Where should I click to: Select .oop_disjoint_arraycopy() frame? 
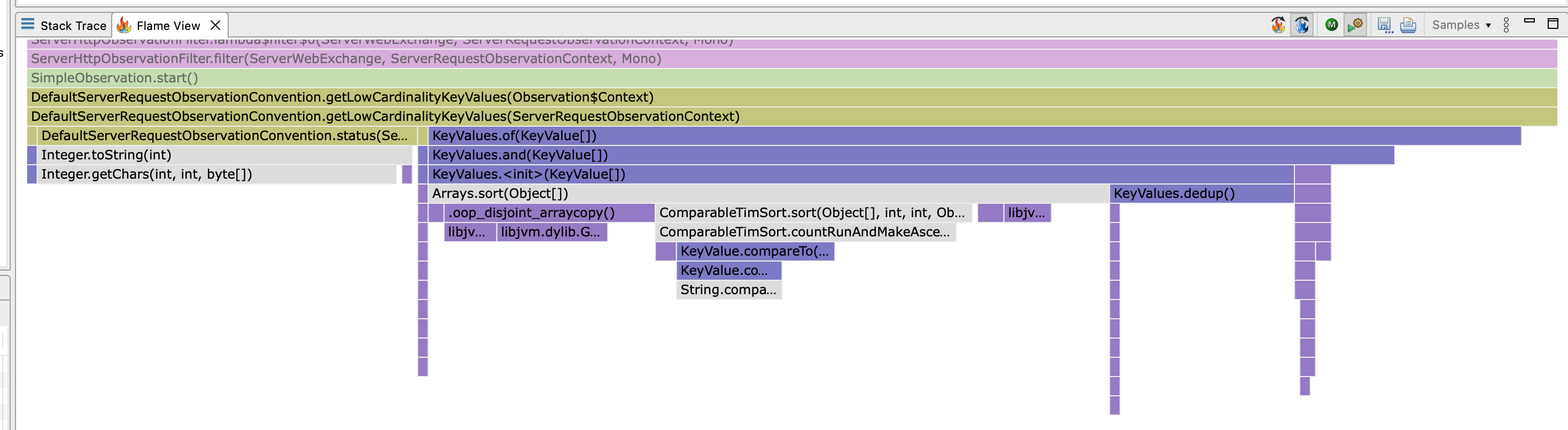[x=549, y=212]
